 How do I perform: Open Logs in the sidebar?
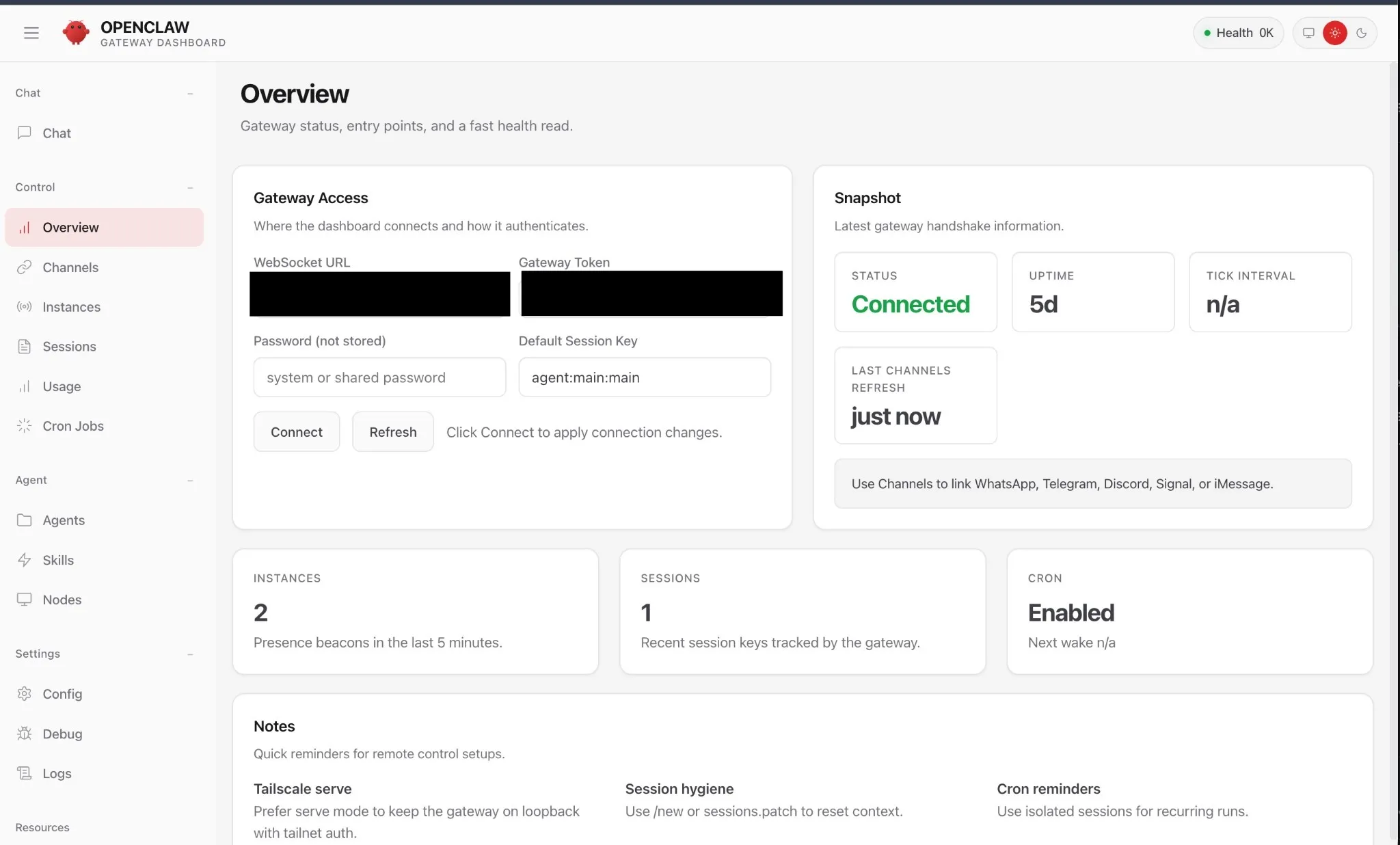[x=104, y=773]
